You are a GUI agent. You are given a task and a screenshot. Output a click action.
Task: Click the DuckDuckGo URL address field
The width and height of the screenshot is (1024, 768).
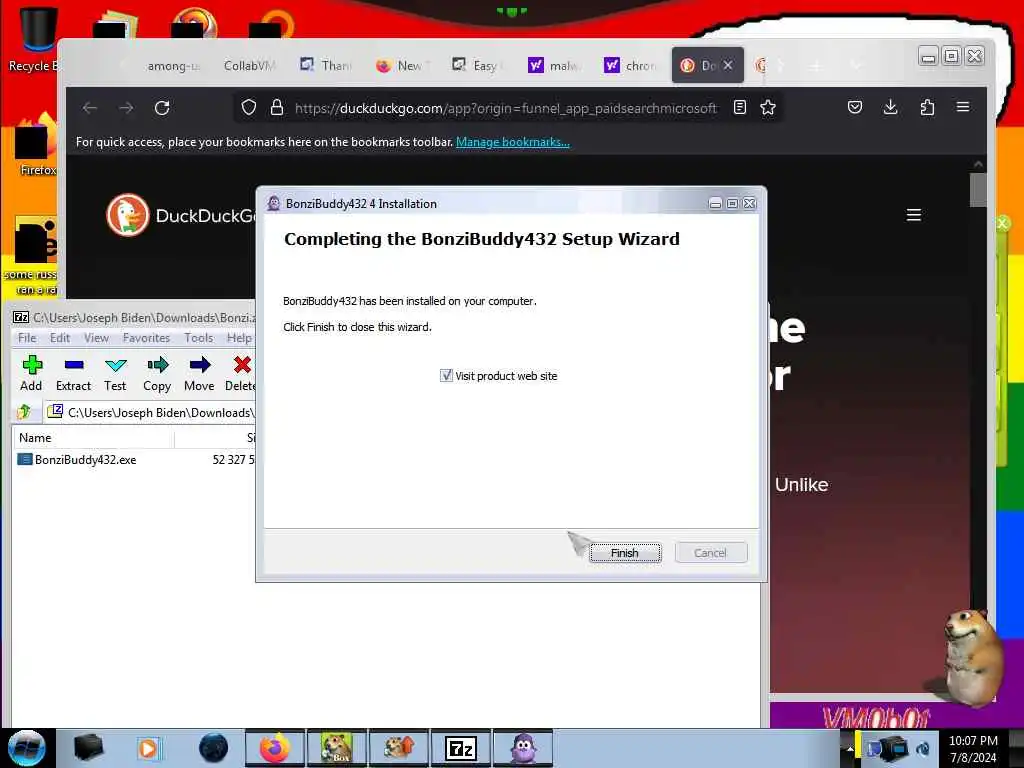pyautogui.click(x=505, y=108)
